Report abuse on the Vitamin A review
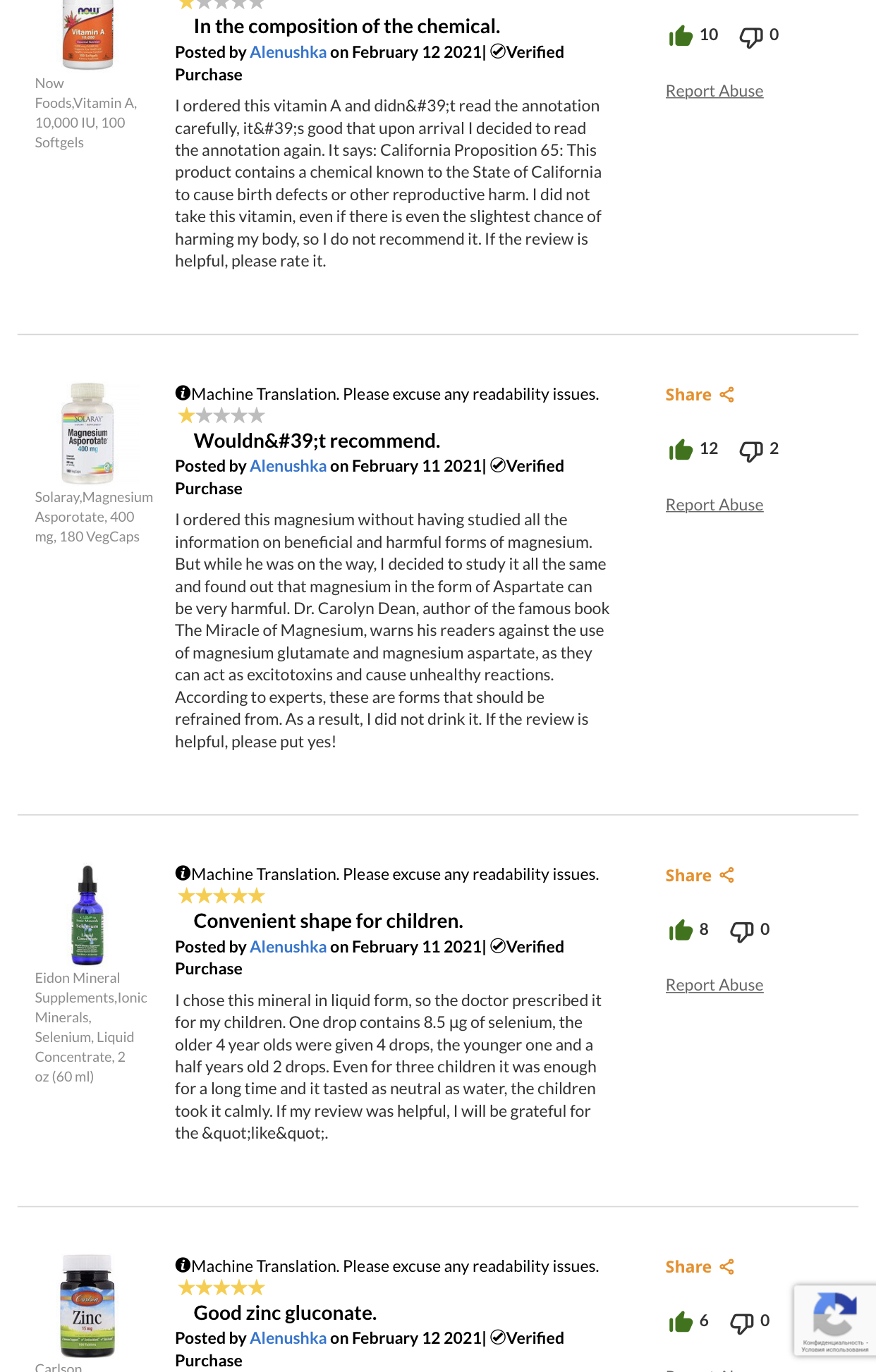This screenshot has width=876, height=1372. (x=714, y=91)
